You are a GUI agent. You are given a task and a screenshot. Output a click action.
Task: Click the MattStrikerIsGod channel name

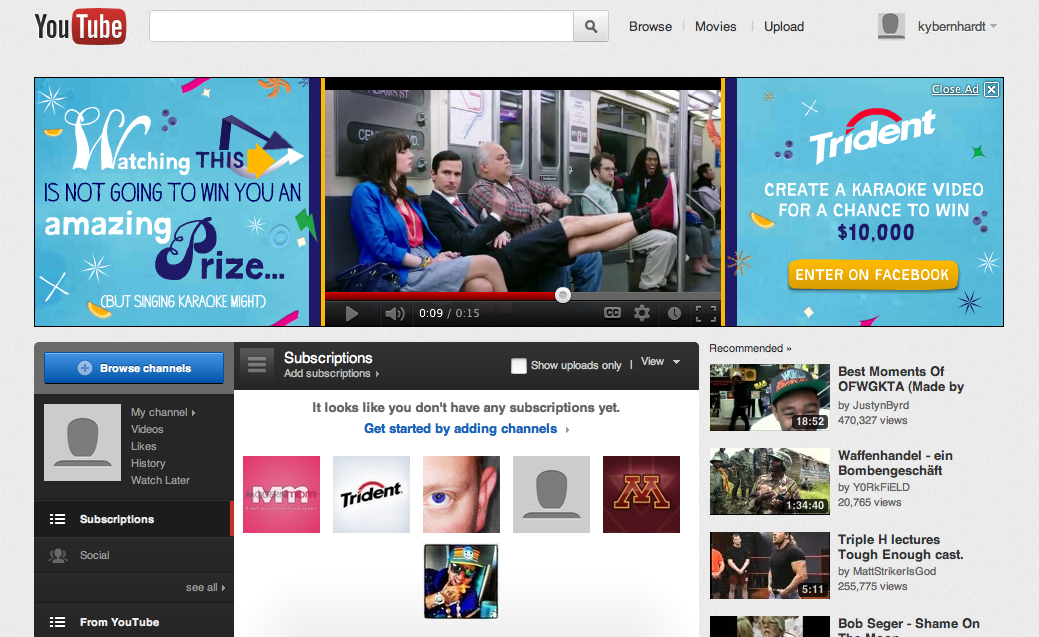[894, 571]
